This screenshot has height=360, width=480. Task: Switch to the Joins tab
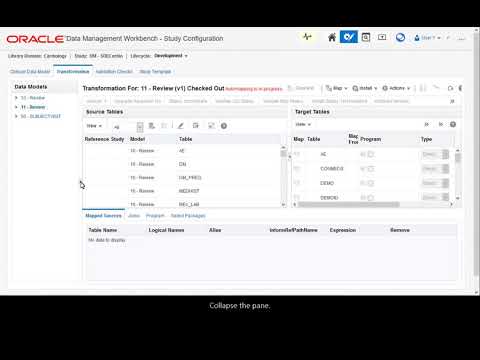click(134, 216)
